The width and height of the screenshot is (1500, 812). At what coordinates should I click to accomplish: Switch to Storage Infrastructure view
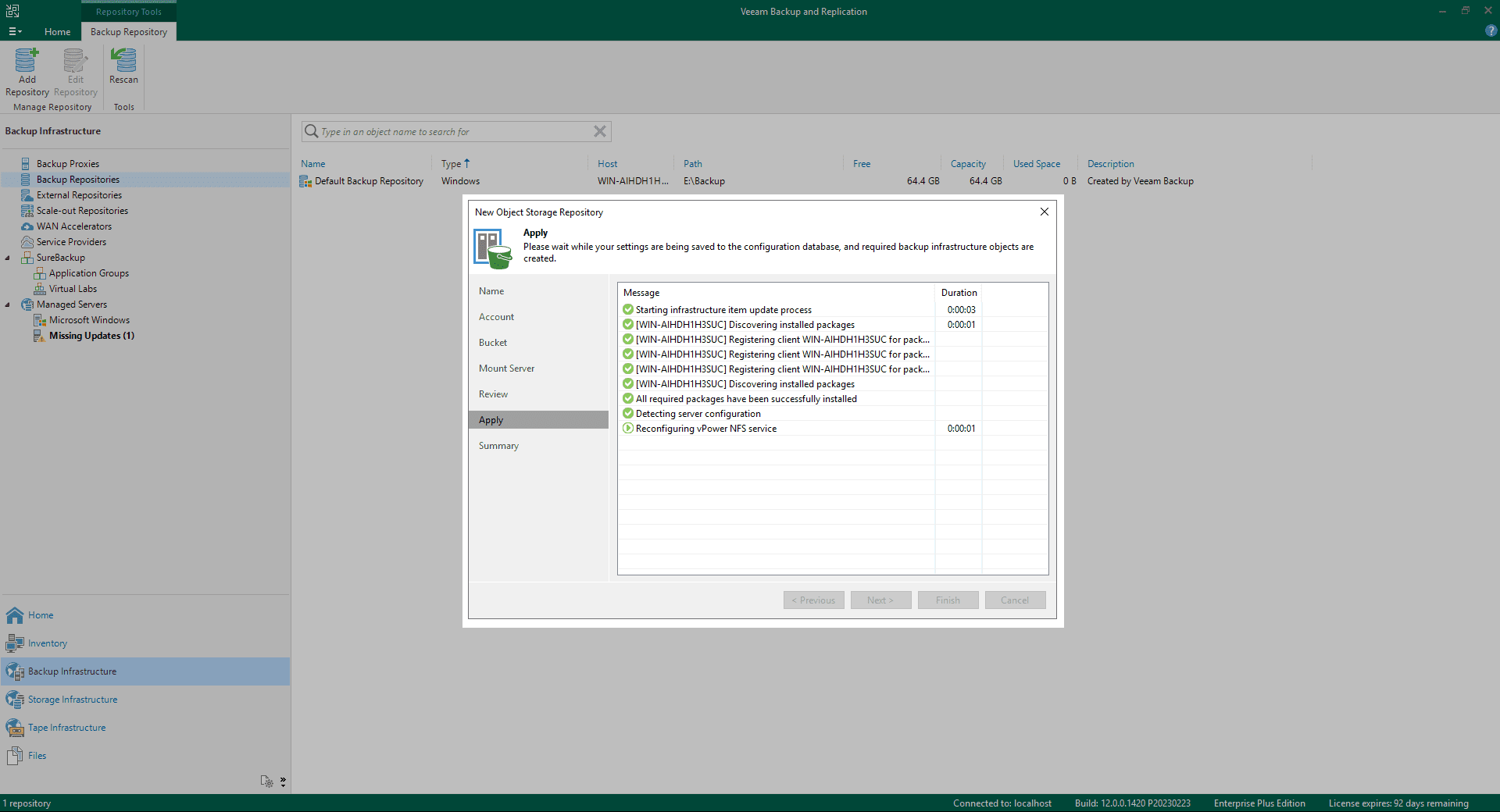click(72, 700)
